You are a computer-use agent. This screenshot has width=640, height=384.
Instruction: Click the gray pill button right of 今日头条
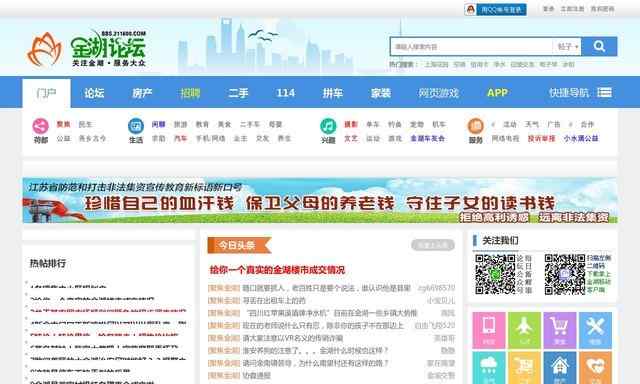pos(433,245)
